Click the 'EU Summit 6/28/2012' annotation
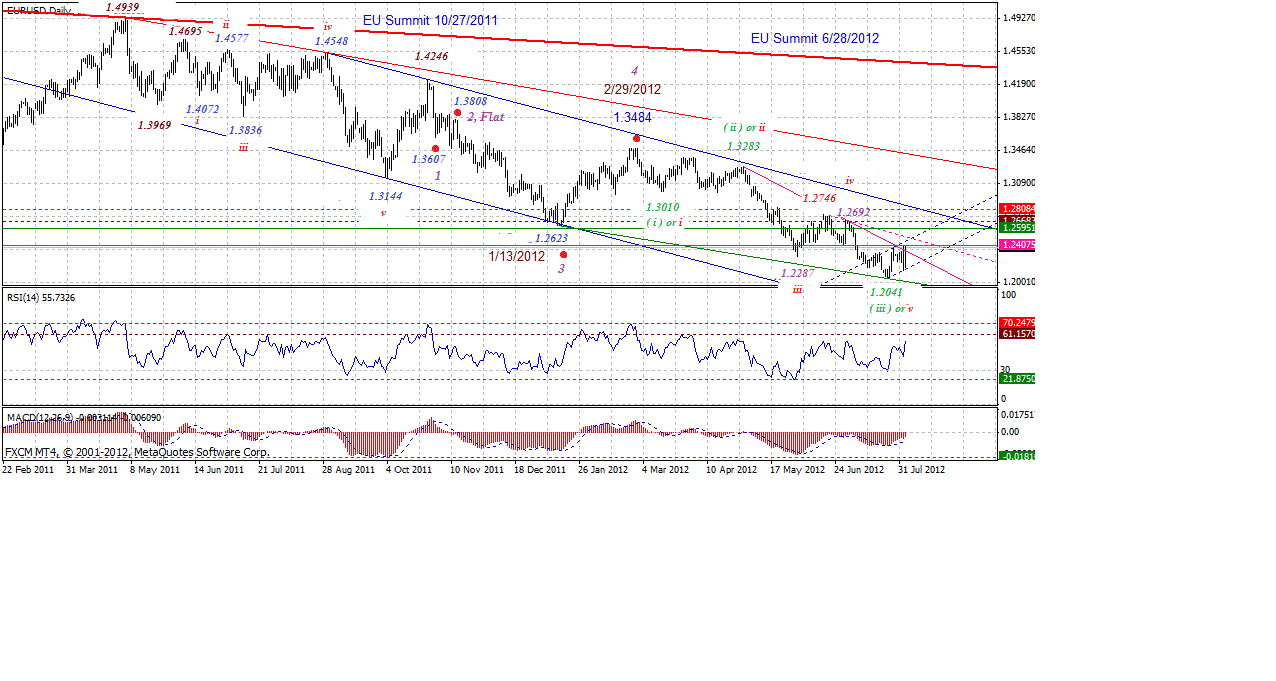1276x681 pixels. click(x=815, y=38)
